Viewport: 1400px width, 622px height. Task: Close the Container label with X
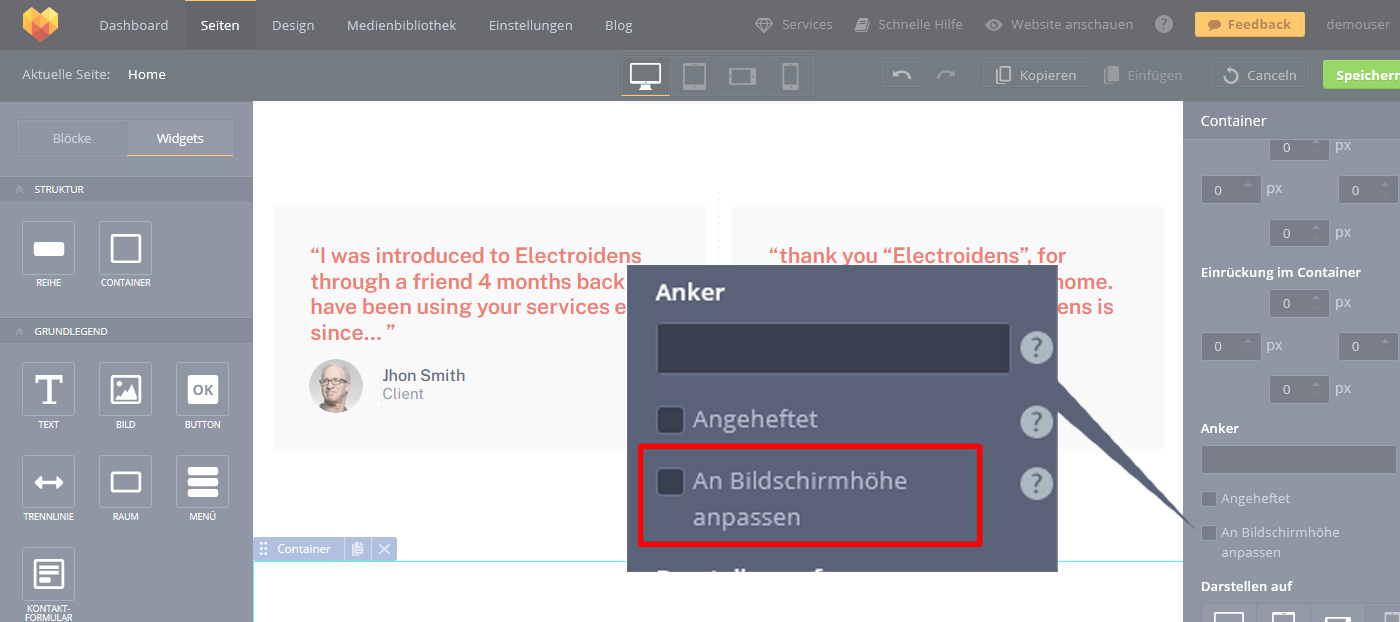point(384,549)
